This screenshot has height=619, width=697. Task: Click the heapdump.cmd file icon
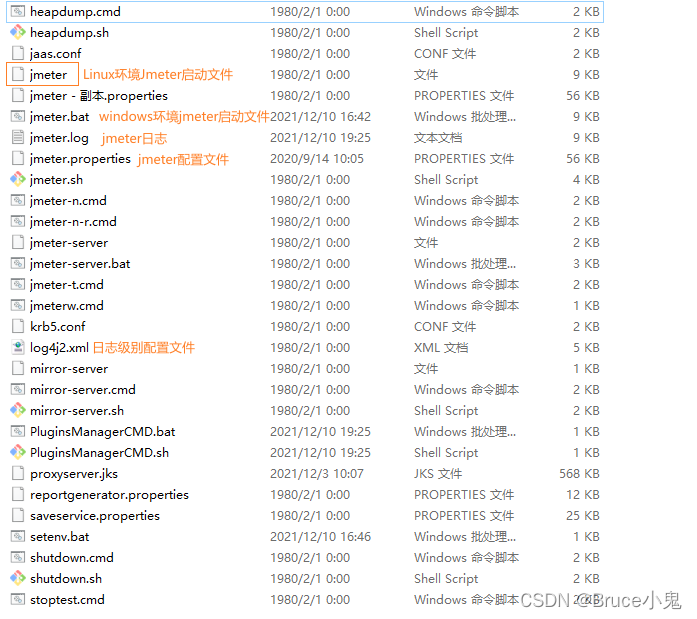tap(18, 12)
